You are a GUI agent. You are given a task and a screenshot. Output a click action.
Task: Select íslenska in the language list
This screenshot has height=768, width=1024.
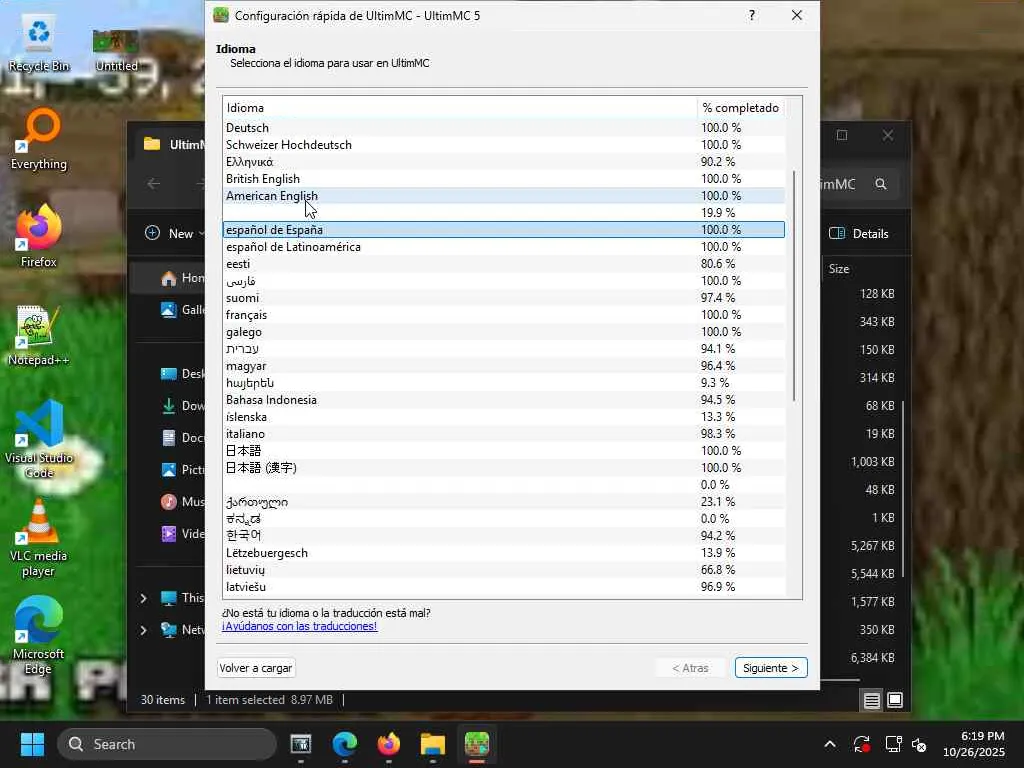[504, 416]
